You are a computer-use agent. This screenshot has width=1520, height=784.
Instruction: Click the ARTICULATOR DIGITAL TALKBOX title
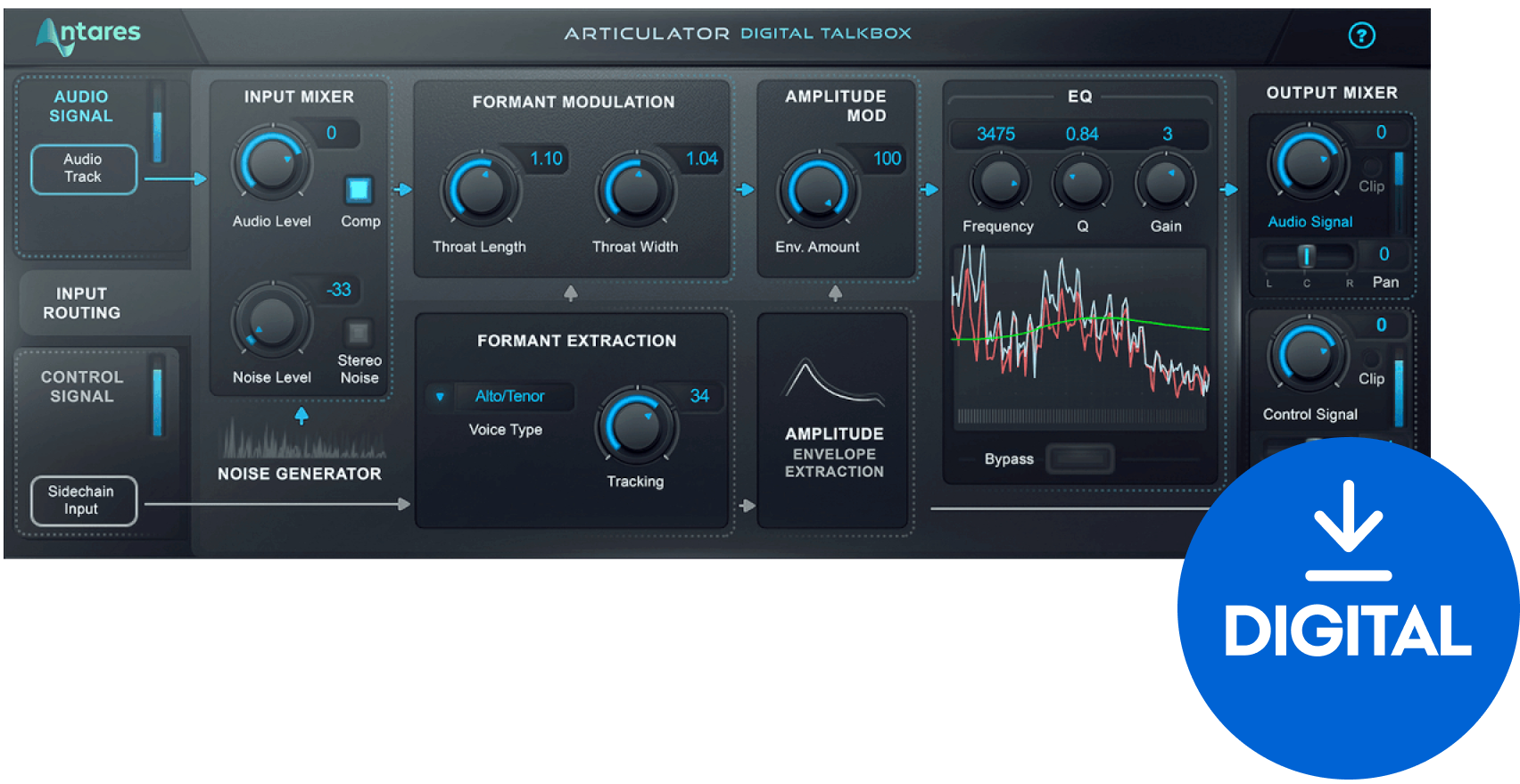coord(738,34)
